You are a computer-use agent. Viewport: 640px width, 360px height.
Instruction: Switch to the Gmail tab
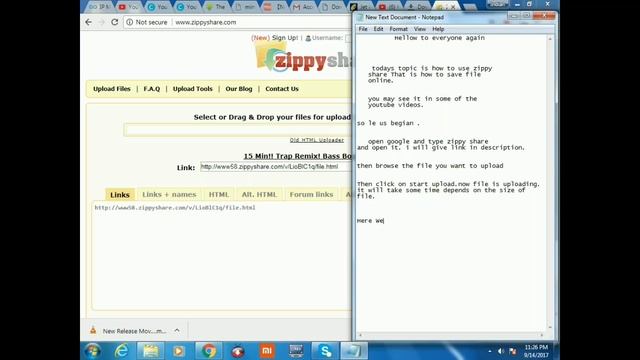pyautogui.click(x=303, y=7)
